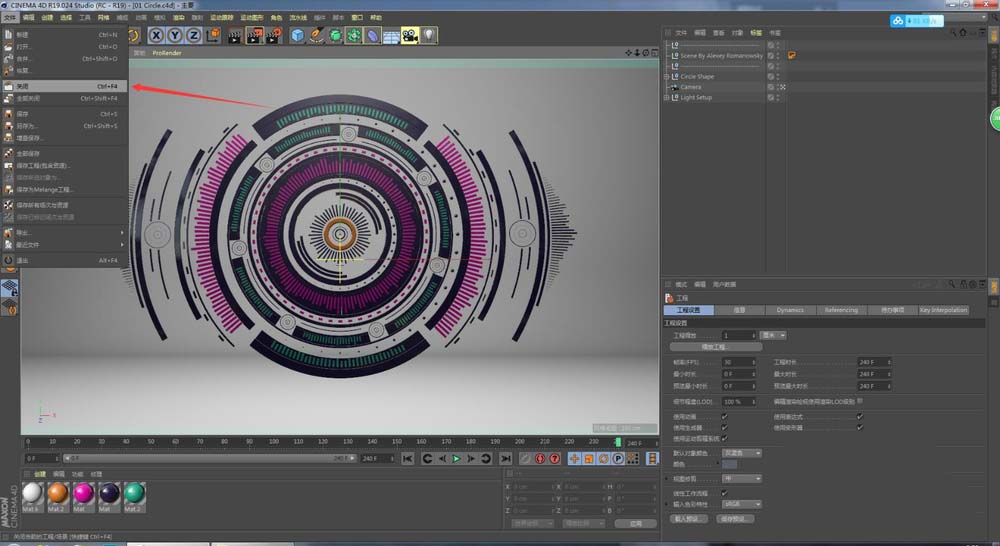The height and width of the screenshot is (546, 1000).
Task: Click the cube primitive tool icon
Action: pyautogui.click(x=297, y=36)
